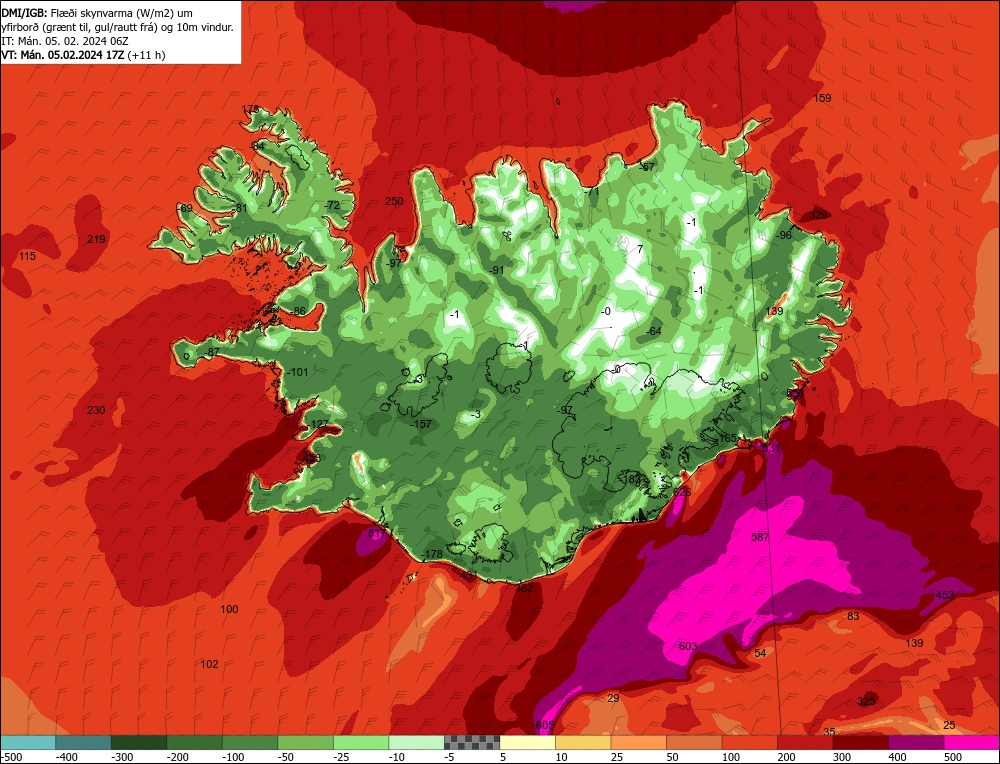Click the 325 value in the bottom-right corner
The width and height of the screenshot is (1000, 764).
pyautogui.click(x=866, y=701)
